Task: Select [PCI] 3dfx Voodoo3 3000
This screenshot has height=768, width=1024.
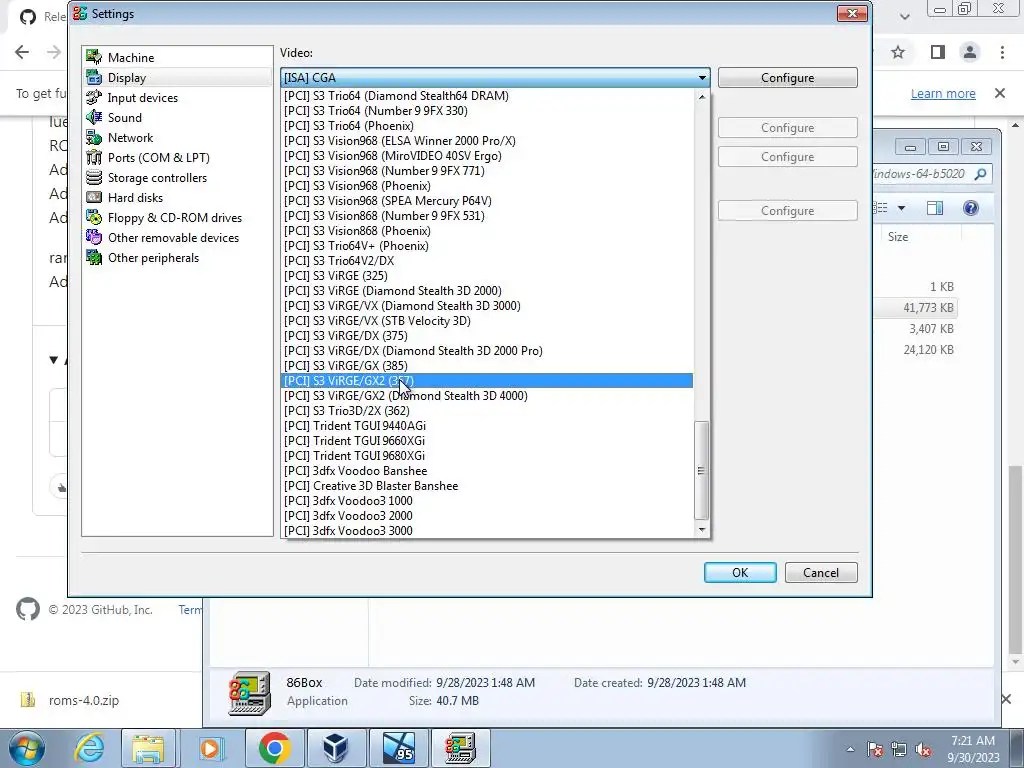Action: pyautogui.click(x=487, y=532)
